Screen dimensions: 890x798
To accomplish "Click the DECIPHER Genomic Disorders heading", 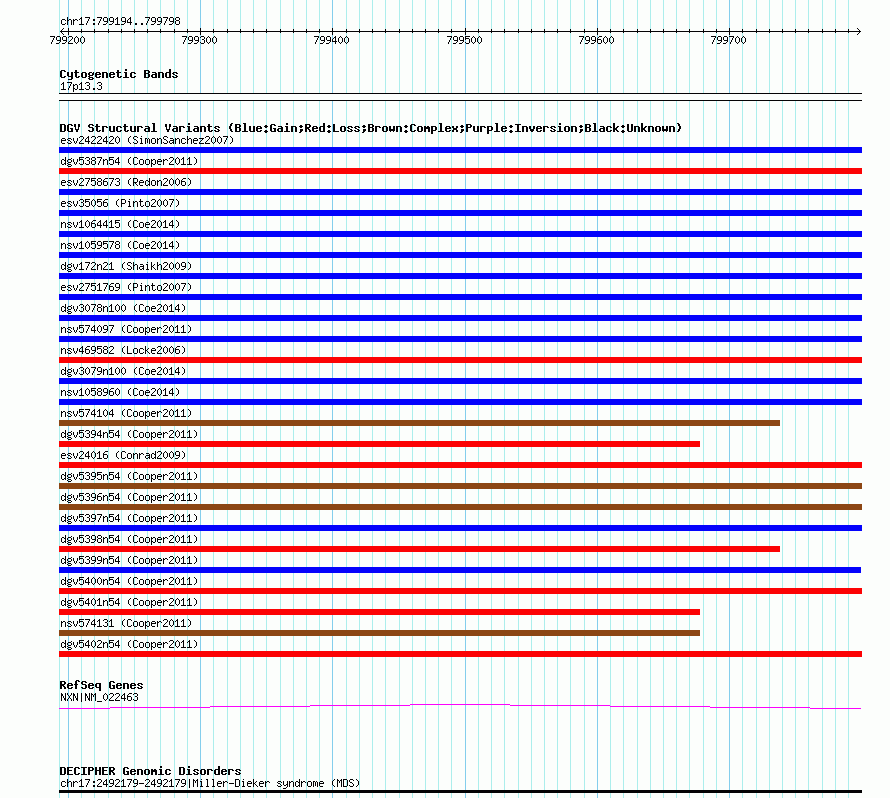I will [150, 771].
